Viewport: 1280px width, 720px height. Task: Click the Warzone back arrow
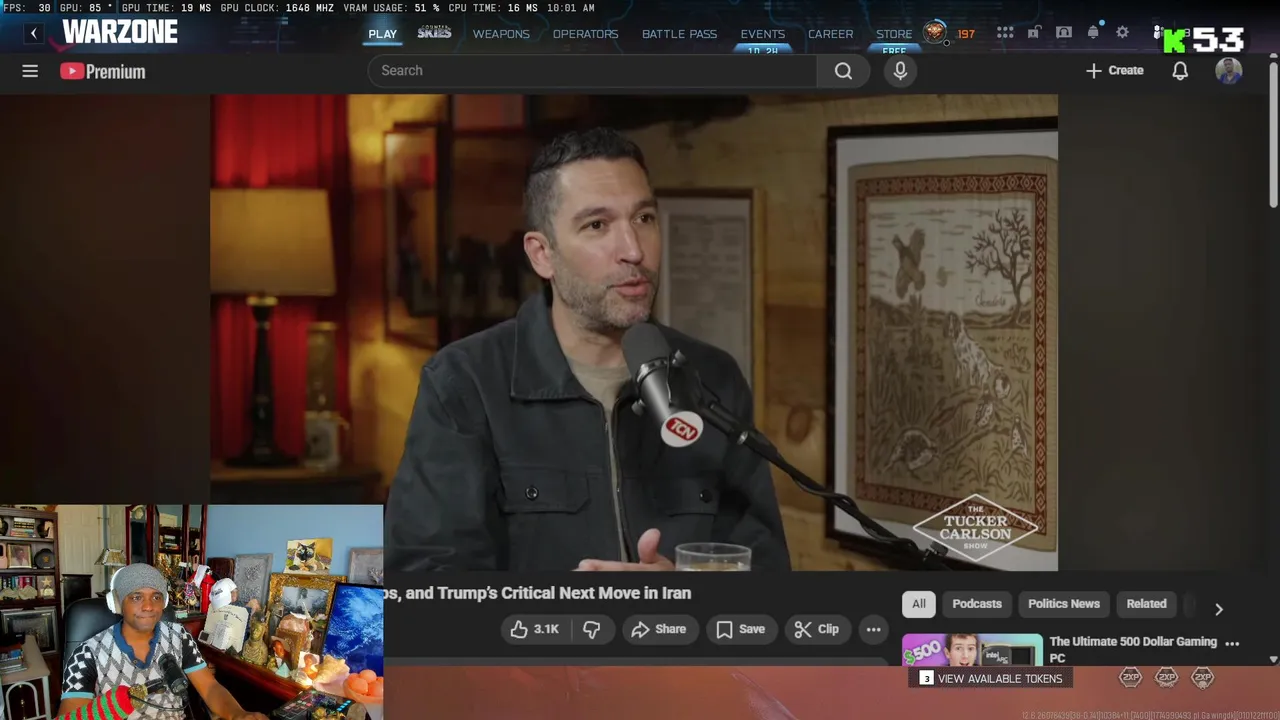tap(33, 33)
